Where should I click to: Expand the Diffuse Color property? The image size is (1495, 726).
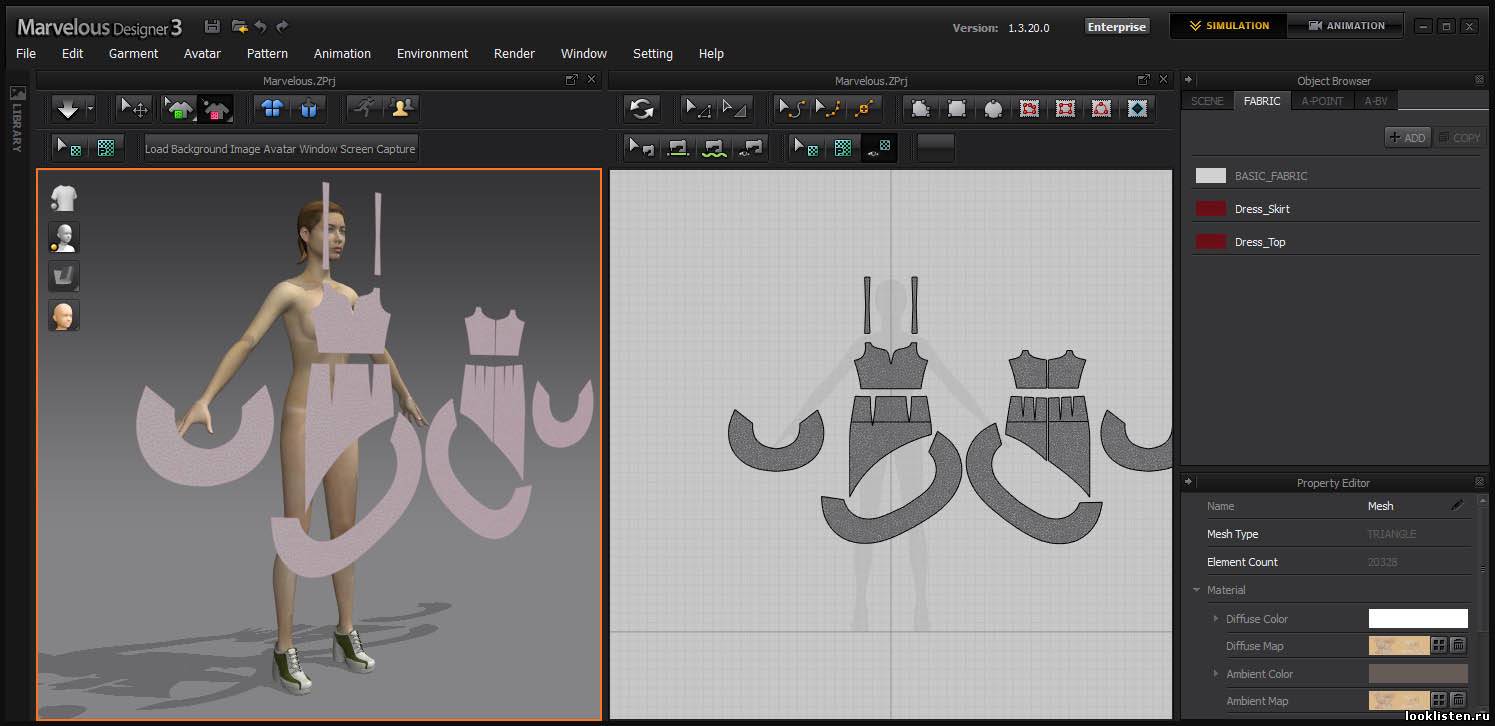click(x=1216, y=619)
